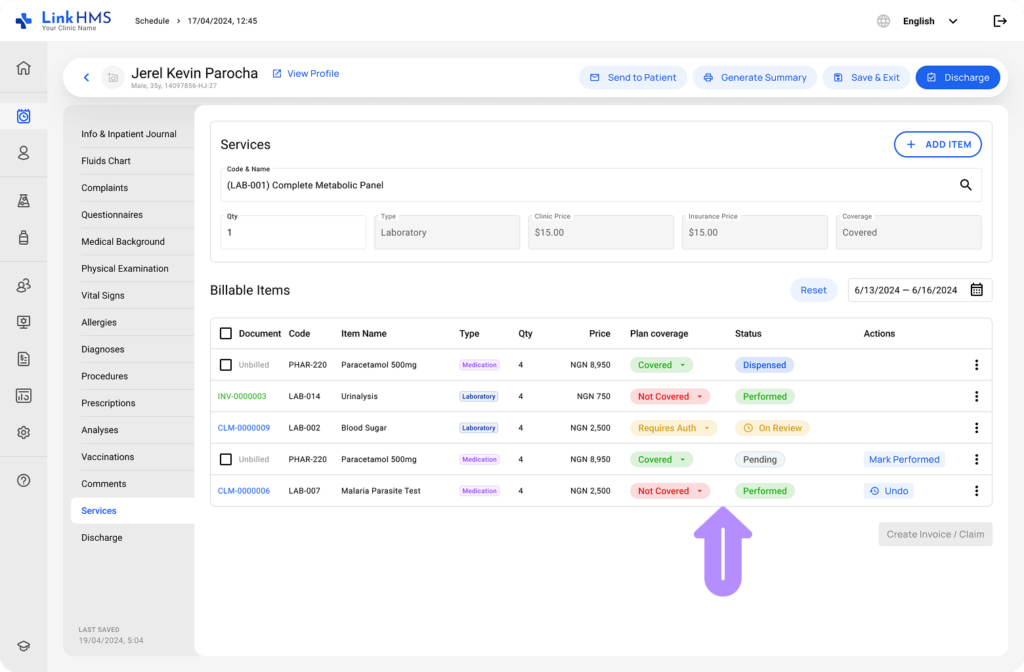Open actions menu for Malaria Parasite Test row

pyautogui.click(x=976, y=490)
